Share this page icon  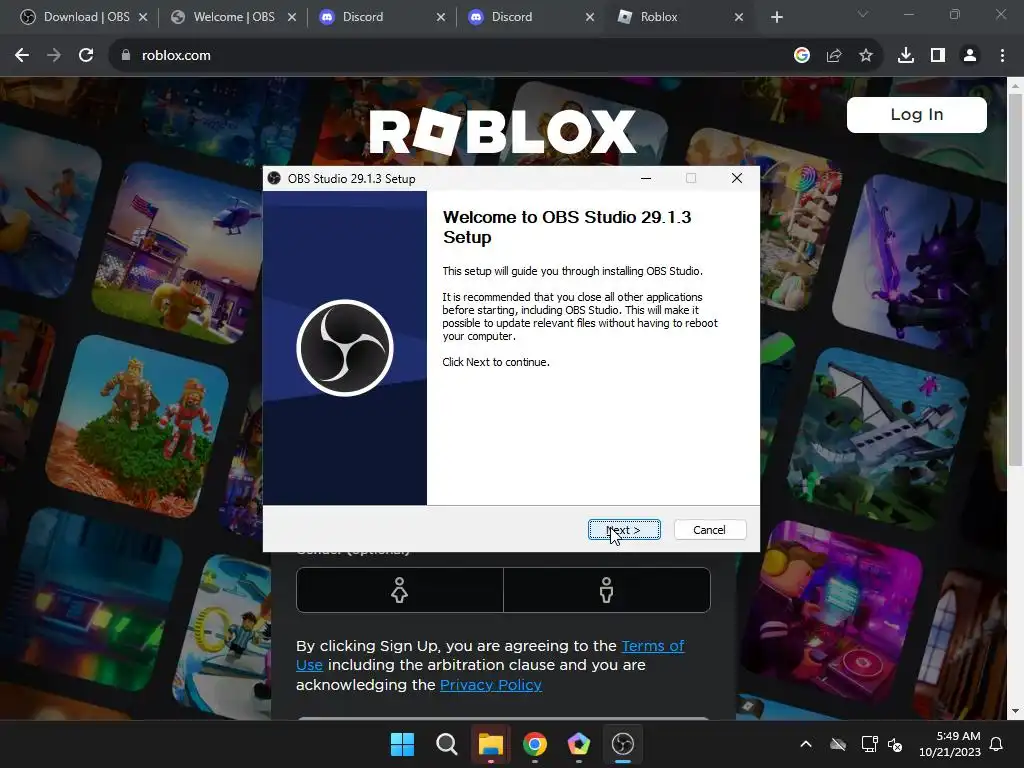click(834, 56)
